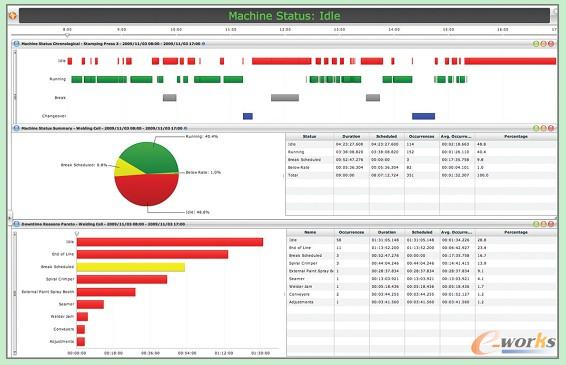Sort Pareto table by Duration column
566x365 pixels.
coord(387,232)
